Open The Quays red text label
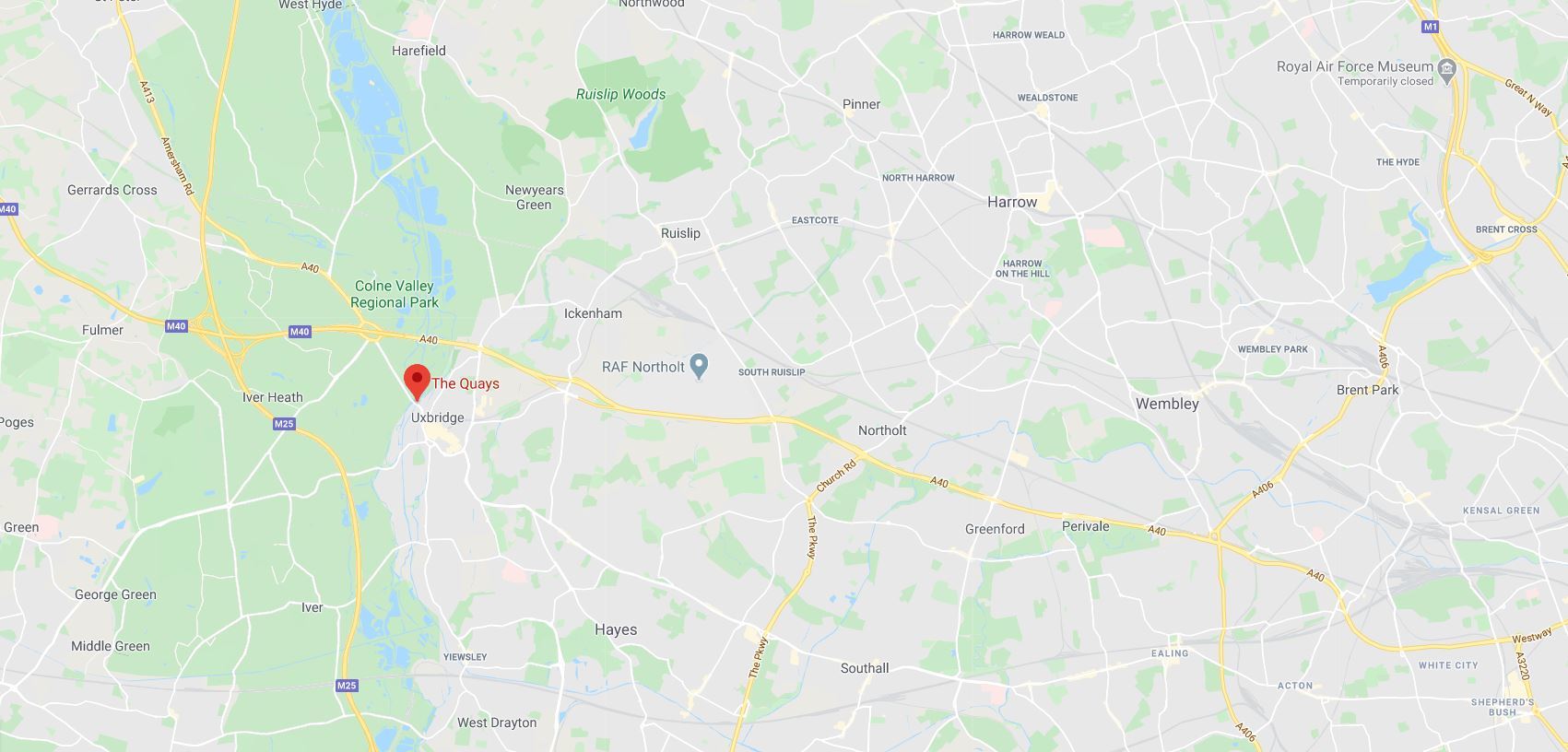The height and width of the screenshot is (752, 1568). point(466,383)
